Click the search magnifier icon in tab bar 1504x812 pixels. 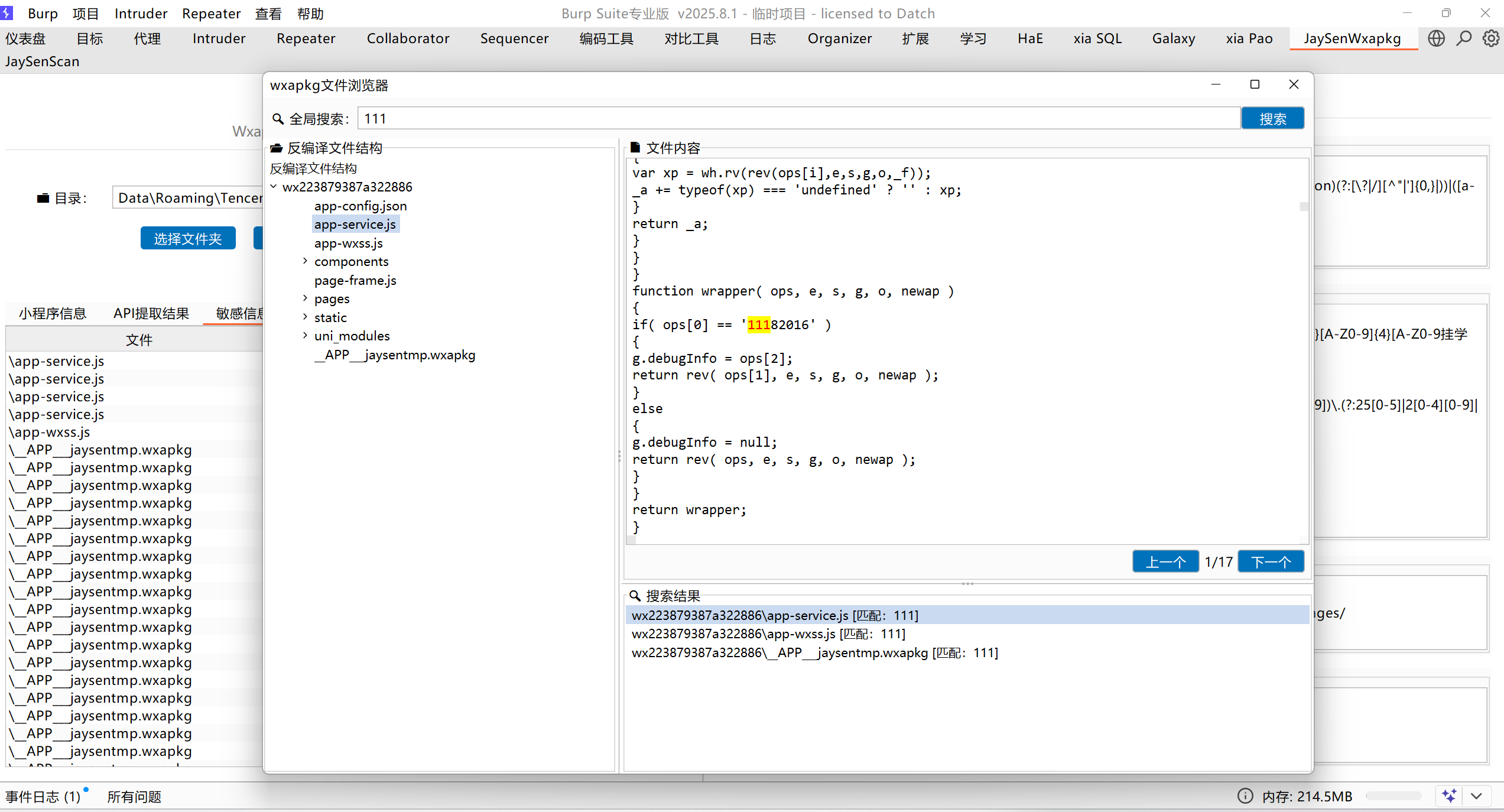[1464, 38]
